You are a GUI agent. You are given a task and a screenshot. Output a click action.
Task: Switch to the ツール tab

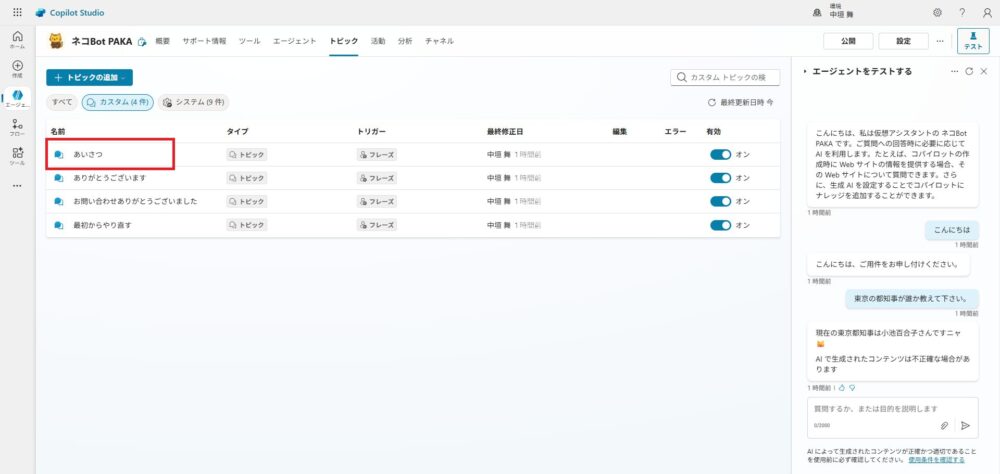pos(249,41)
